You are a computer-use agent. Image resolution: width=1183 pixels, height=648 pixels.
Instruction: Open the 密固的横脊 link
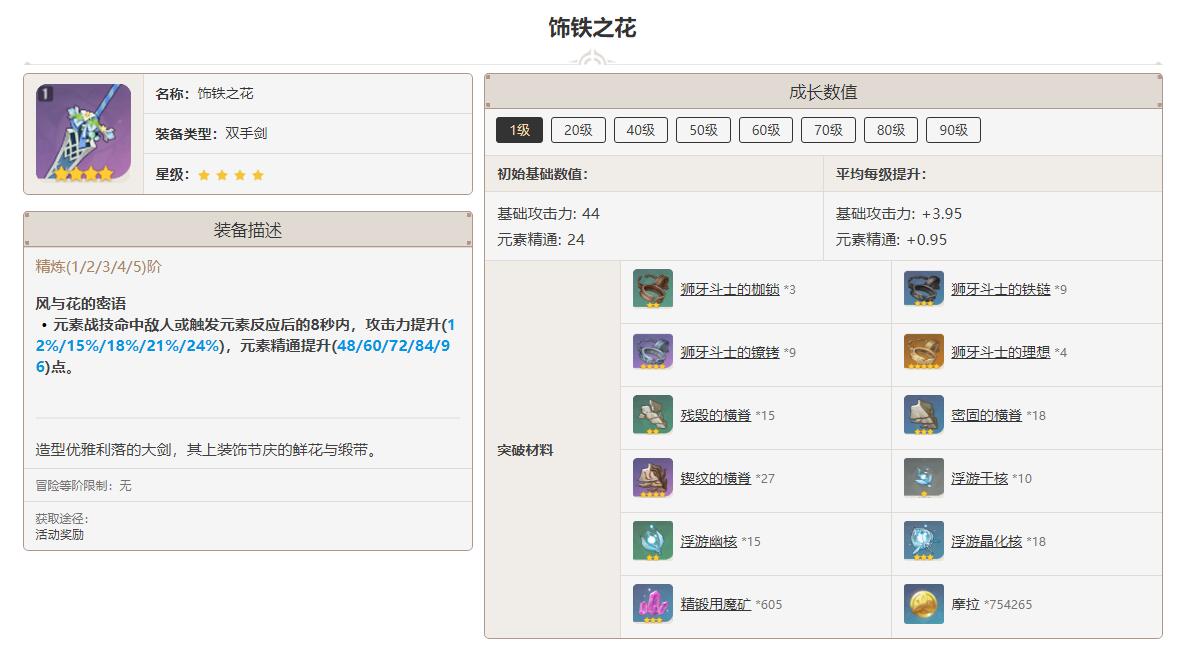click(x=986, y=416)
